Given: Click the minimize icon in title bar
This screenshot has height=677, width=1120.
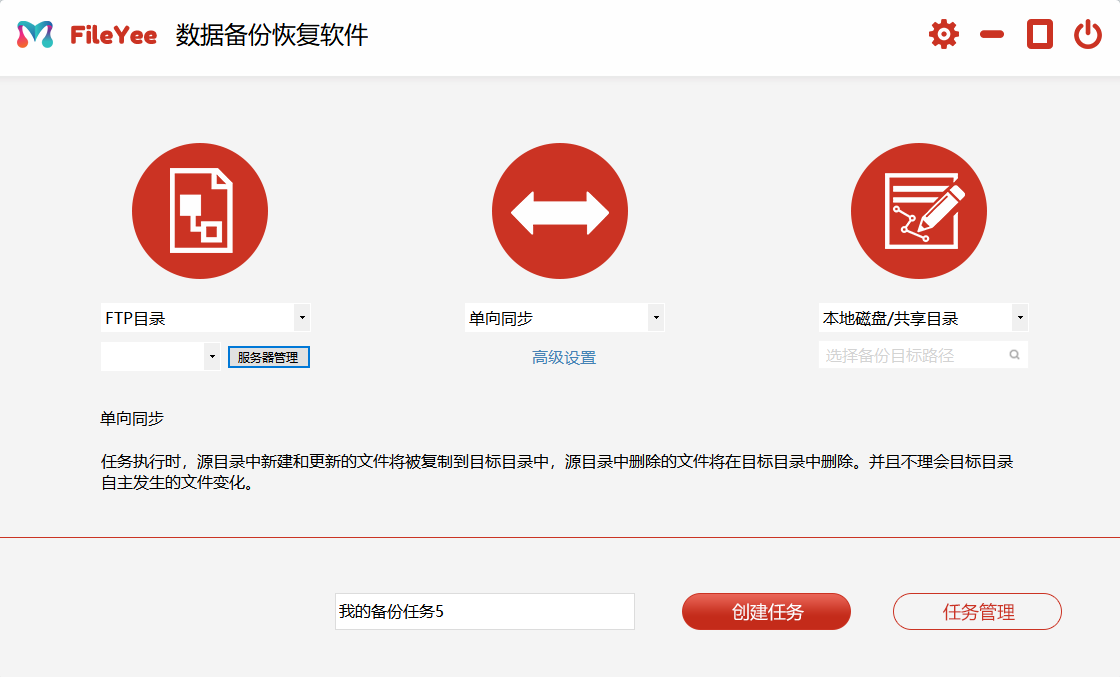Looking at the screenshot, I should (x=991, y=33).
